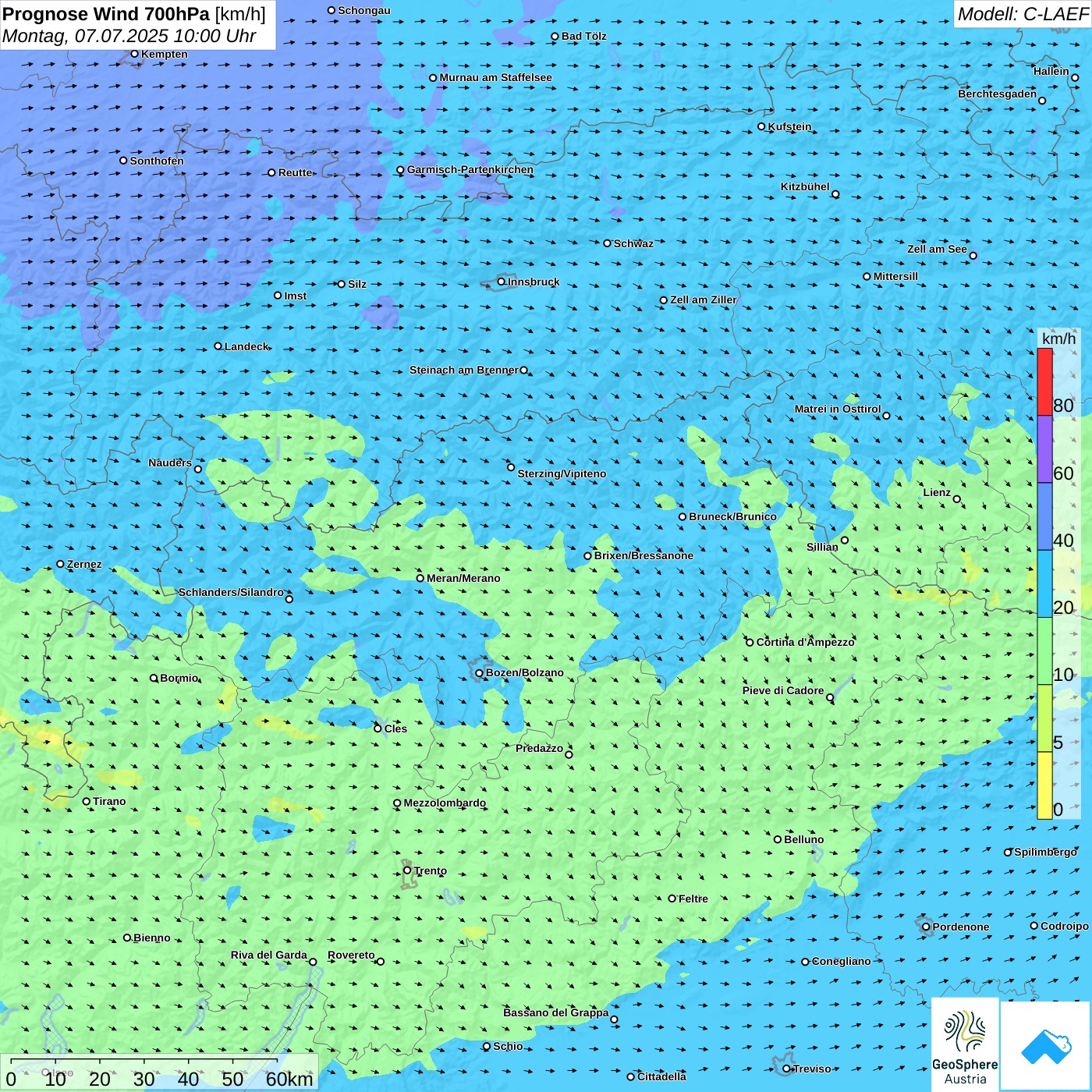This screenshot has width=1092, height=1092.
Task: Click the green 10–20 km/h legend band
Action: 1044,651
